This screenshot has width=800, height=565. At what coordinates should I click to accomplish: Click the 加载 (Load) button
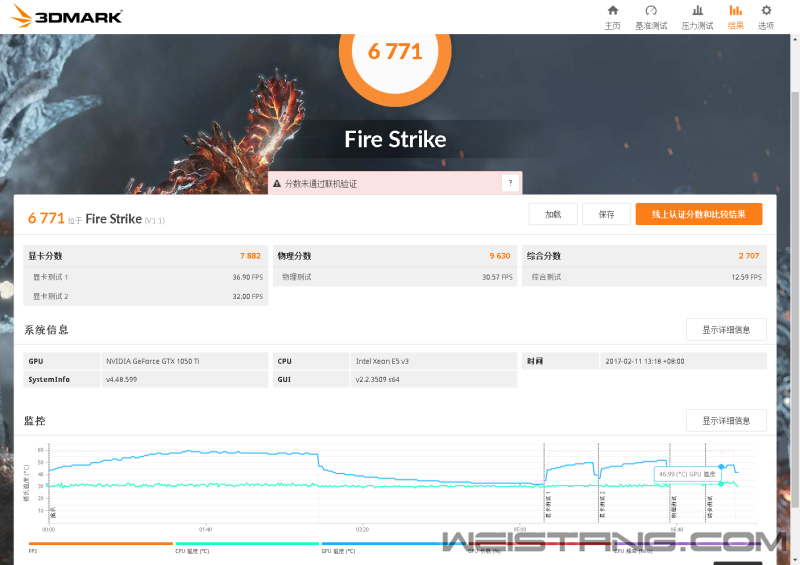pyautogui.click(x=553, y=214)
